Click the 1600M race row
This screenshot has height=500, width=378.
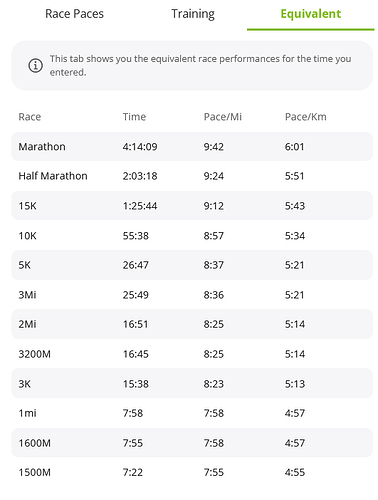tap(192, 443)
